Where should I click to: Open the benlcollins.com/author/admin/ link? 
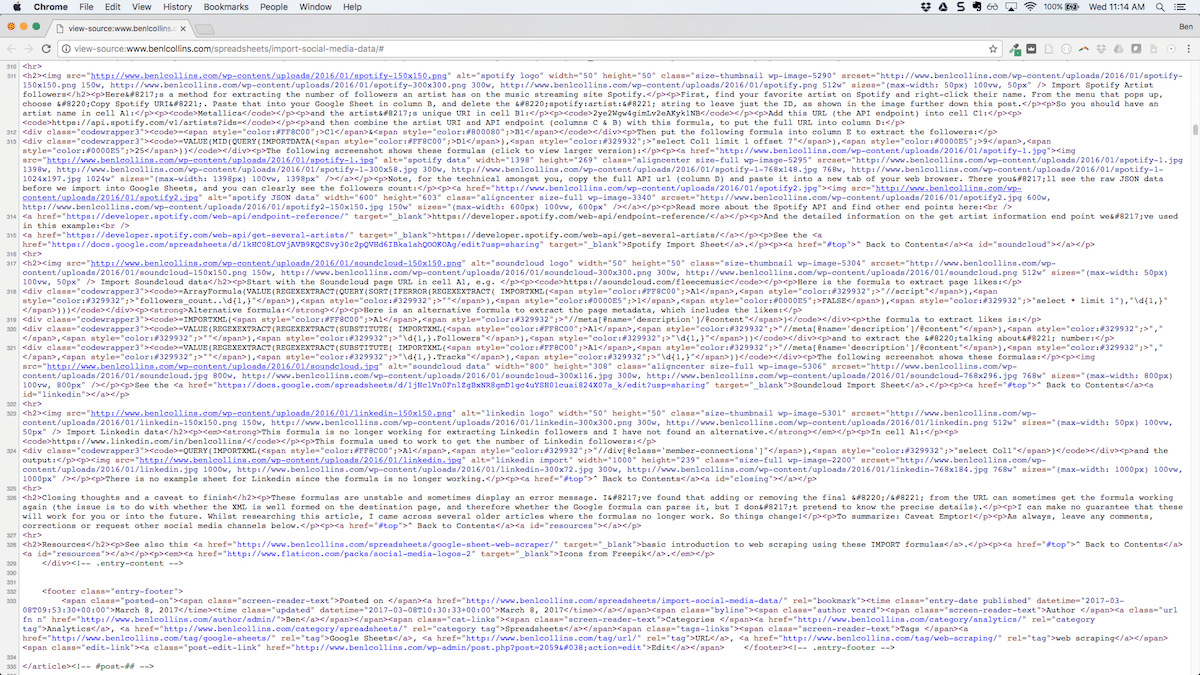point(178,620)
